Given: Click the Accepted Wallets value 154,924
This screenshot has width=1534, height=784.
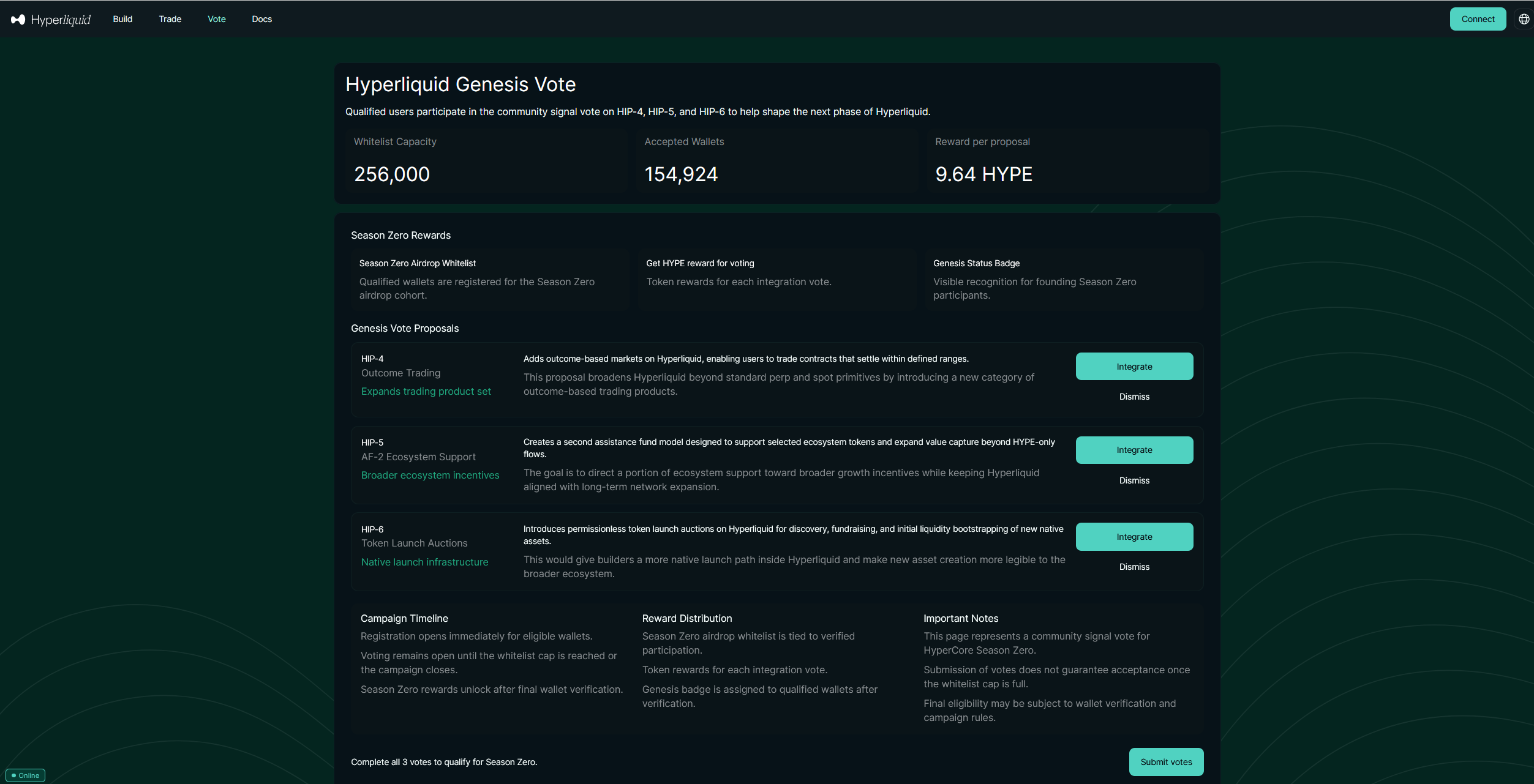Looking at the screenshot, I should click(x=681, y=174).
